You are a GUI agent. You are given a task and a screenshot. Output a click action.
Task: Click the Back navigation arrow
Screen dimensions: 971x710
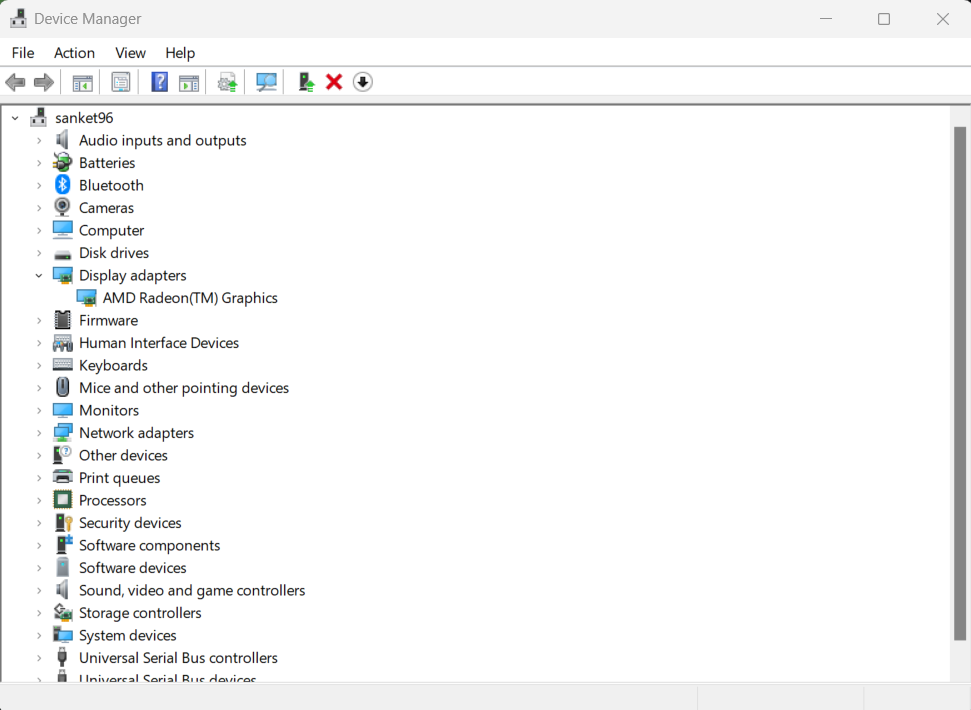(x=15, y=81)
